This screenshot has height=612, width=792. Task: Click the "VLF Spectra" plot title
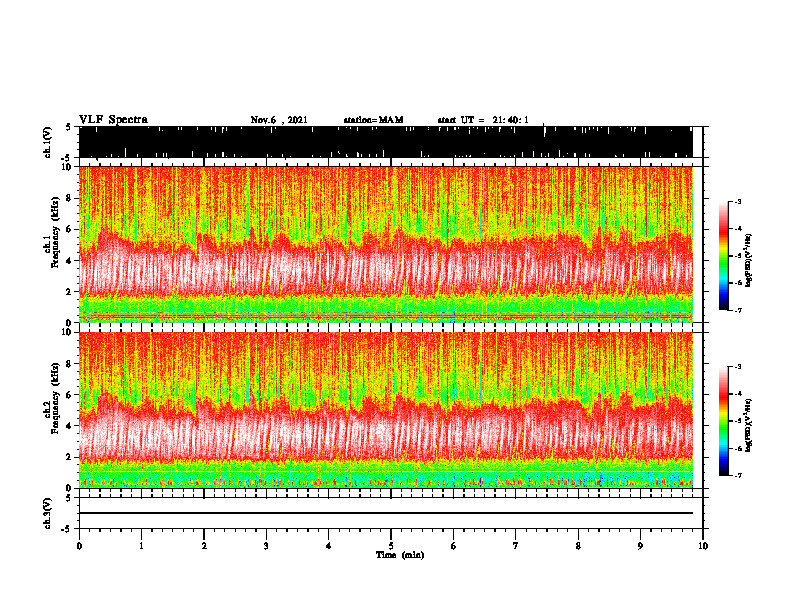[113, 120]
